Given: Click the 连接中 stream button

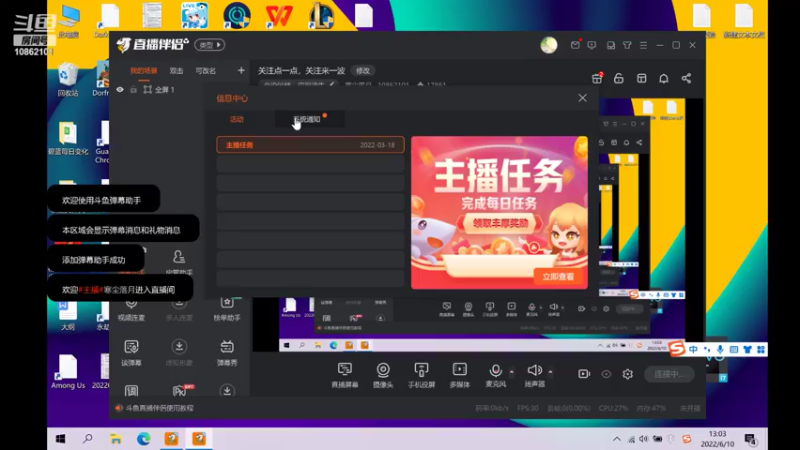Looking at the screenshot, I should pos(669,374).
